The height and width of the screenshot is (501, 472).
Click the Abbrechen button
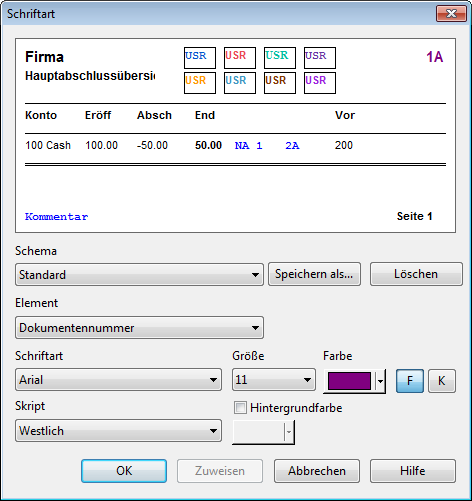[317, 471]
